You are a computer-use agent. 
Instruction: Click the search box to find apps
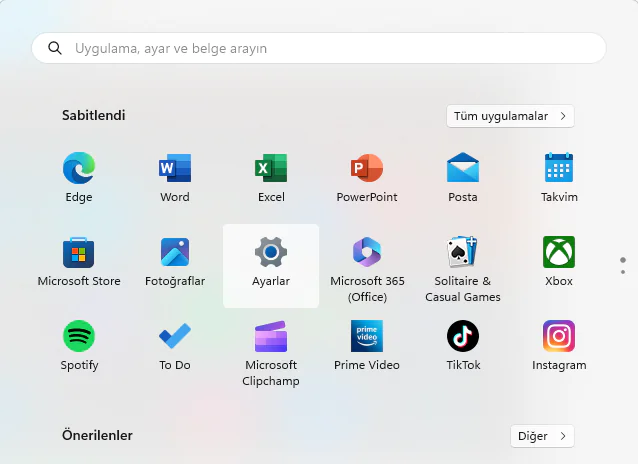pos(319,48)
